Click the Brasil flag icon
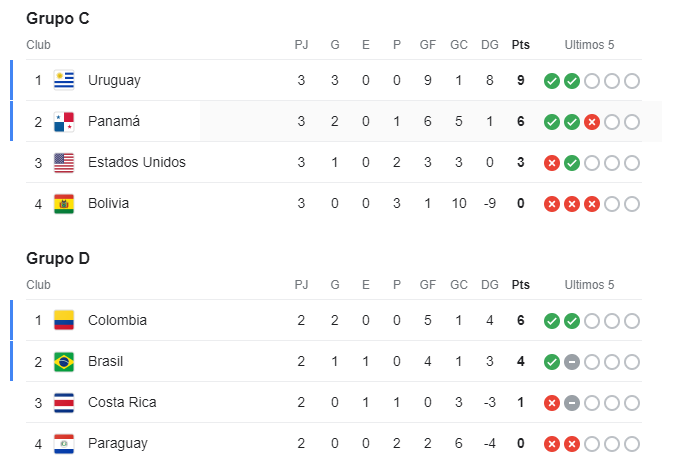Image resolution: width=675 pixels, height=476 pixels. point(64,361)
